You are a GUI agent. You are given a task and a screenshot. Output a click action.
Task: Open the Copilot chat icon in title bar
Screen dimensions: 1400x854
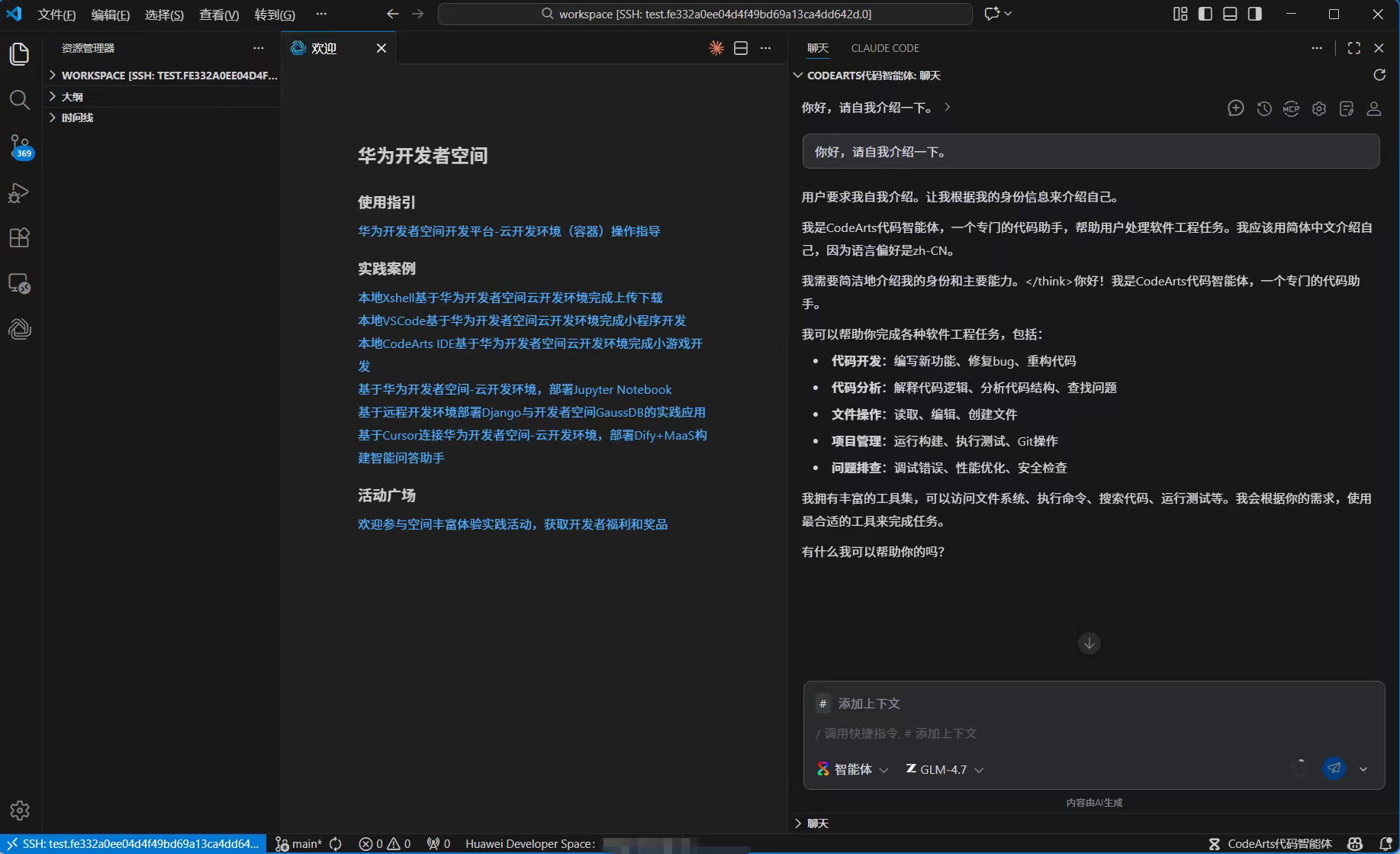(x=993, y=14)
